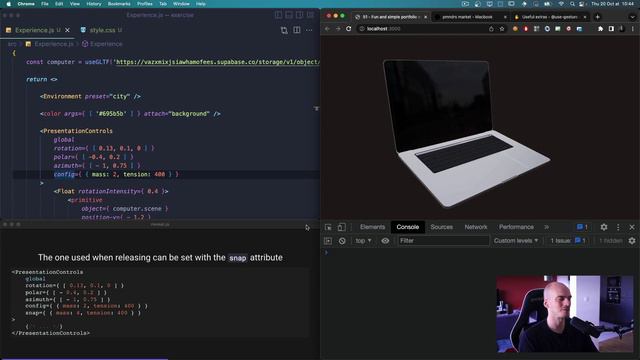This screenshot has height=360, width=640.
Task: Share this page from the address bar
Action: pyautogui.click(x=491, y=29)
